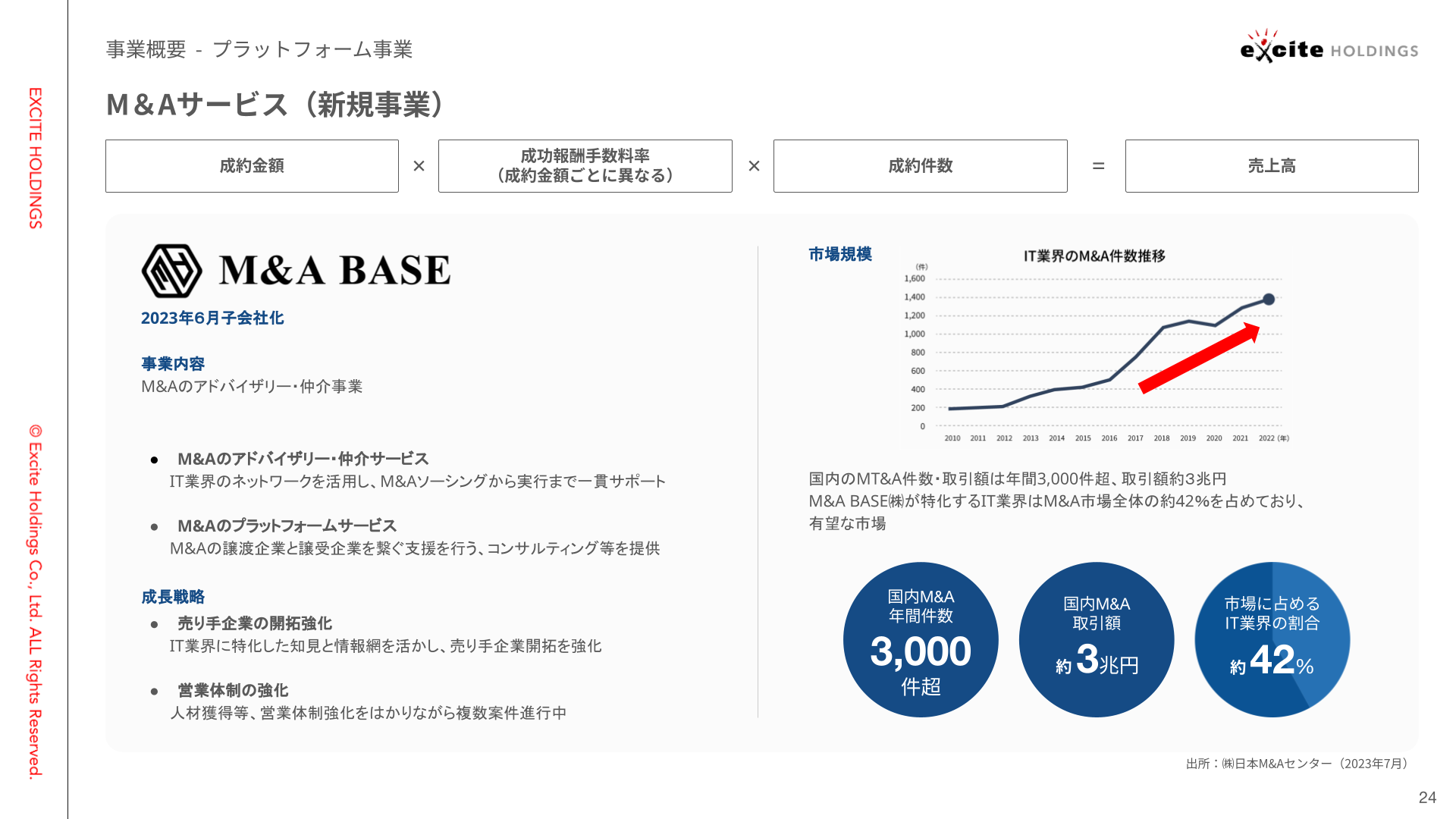Click the 2022 data point on the chart
Viewport: 1456px width, 819px height.
[x=1269, y=300]
